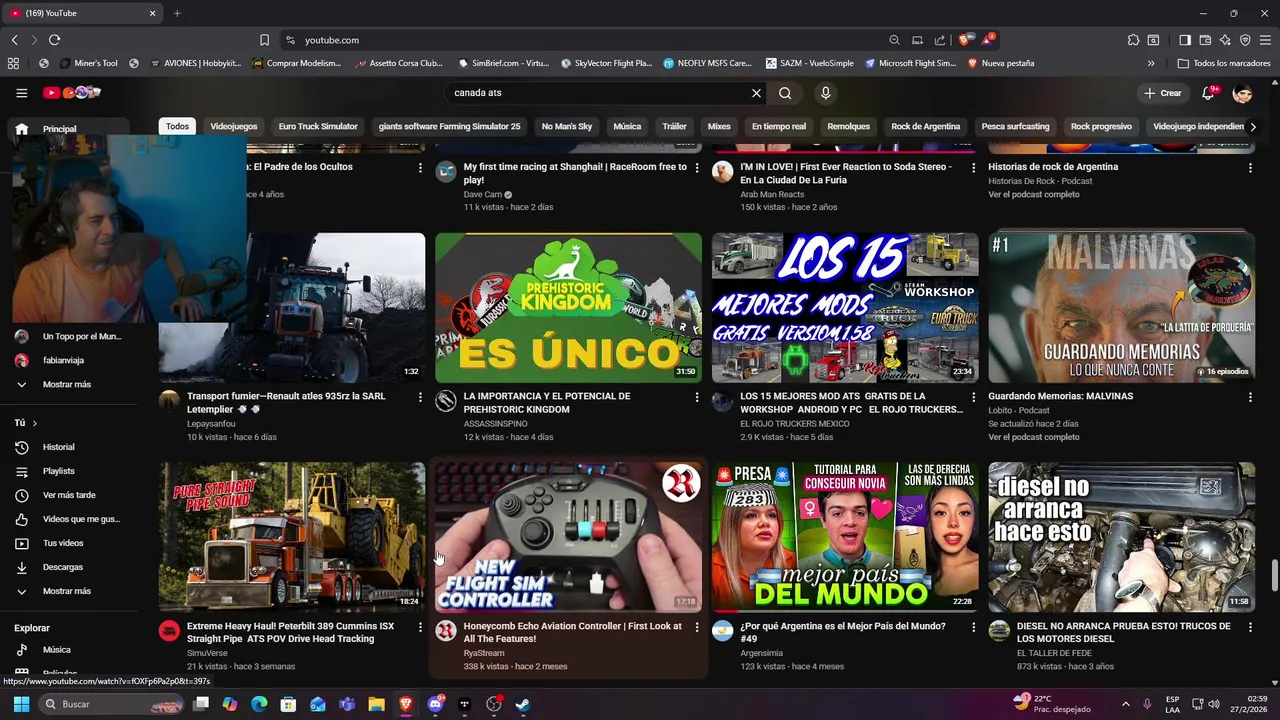Go to Principal in the sidebar
The width and height of the screenshot is (1280, 720).
click(x=70, y=129)
